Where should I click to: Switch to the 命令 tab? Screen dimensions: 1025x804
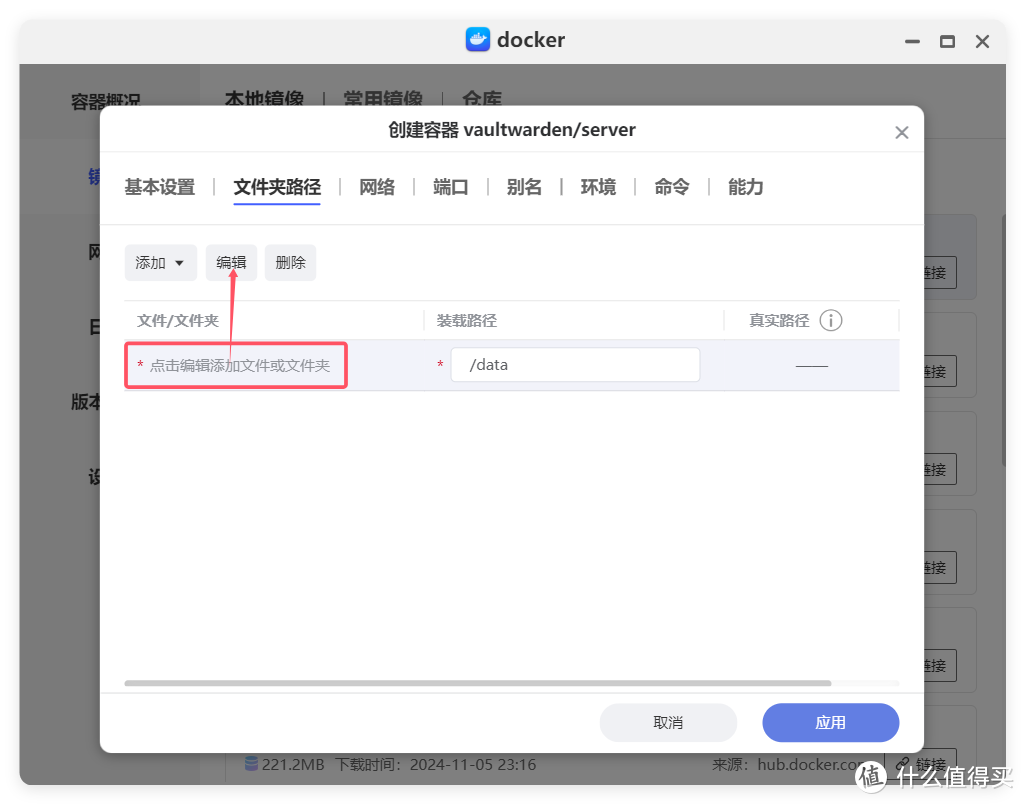click(x=671, y=187)
